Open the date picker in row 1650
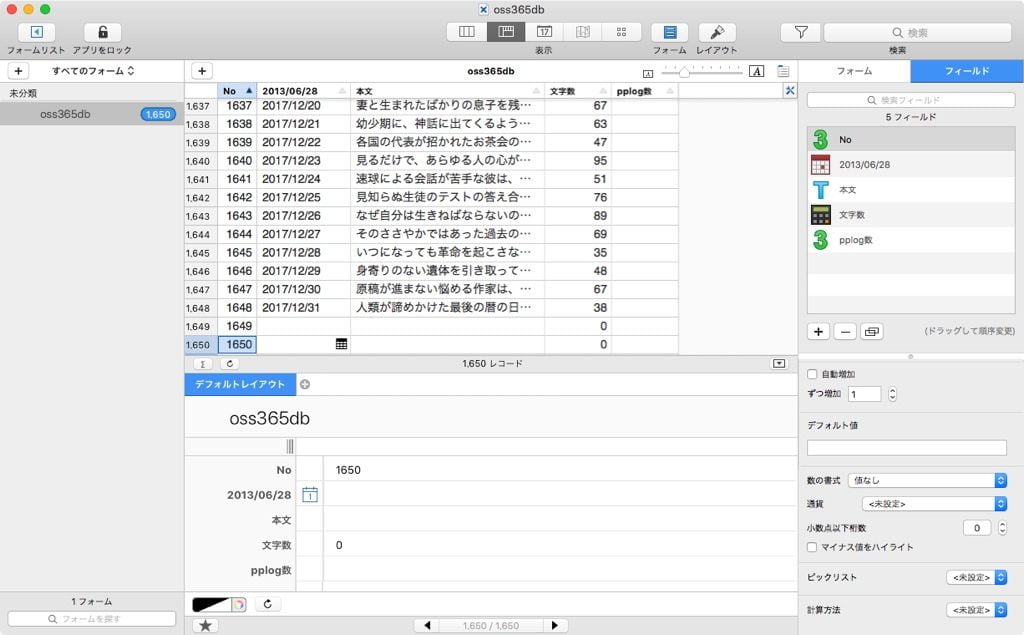Viewport: 1024px width, 635px height. coord(341,344)
